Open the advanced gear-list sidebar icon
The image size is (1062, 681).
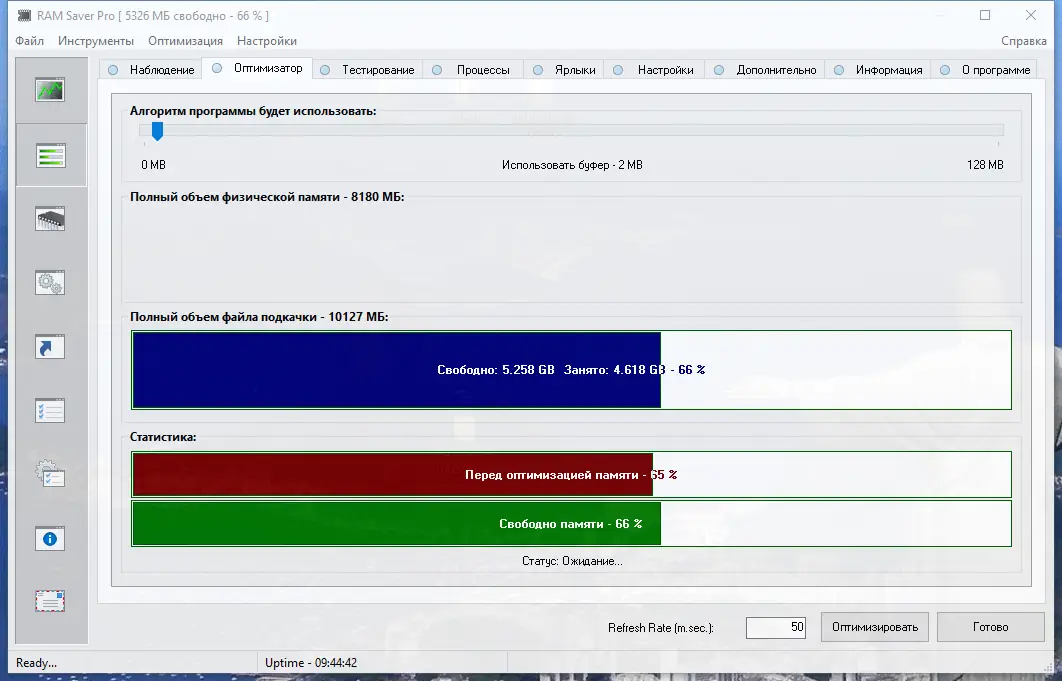click(x=50, y=474)
